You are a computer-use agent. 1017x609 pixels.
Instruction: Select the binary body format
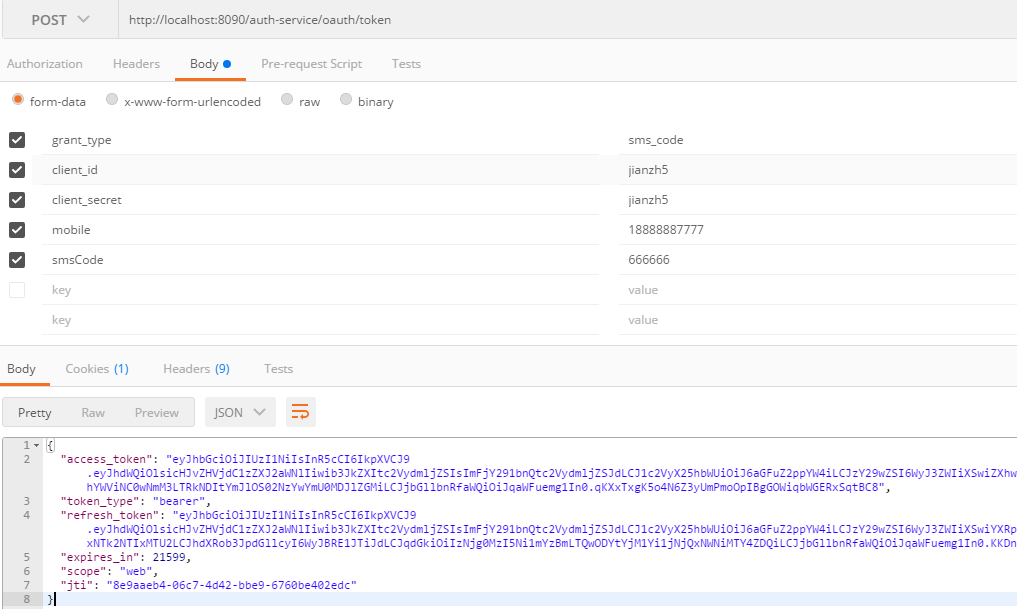pos(345,100)
